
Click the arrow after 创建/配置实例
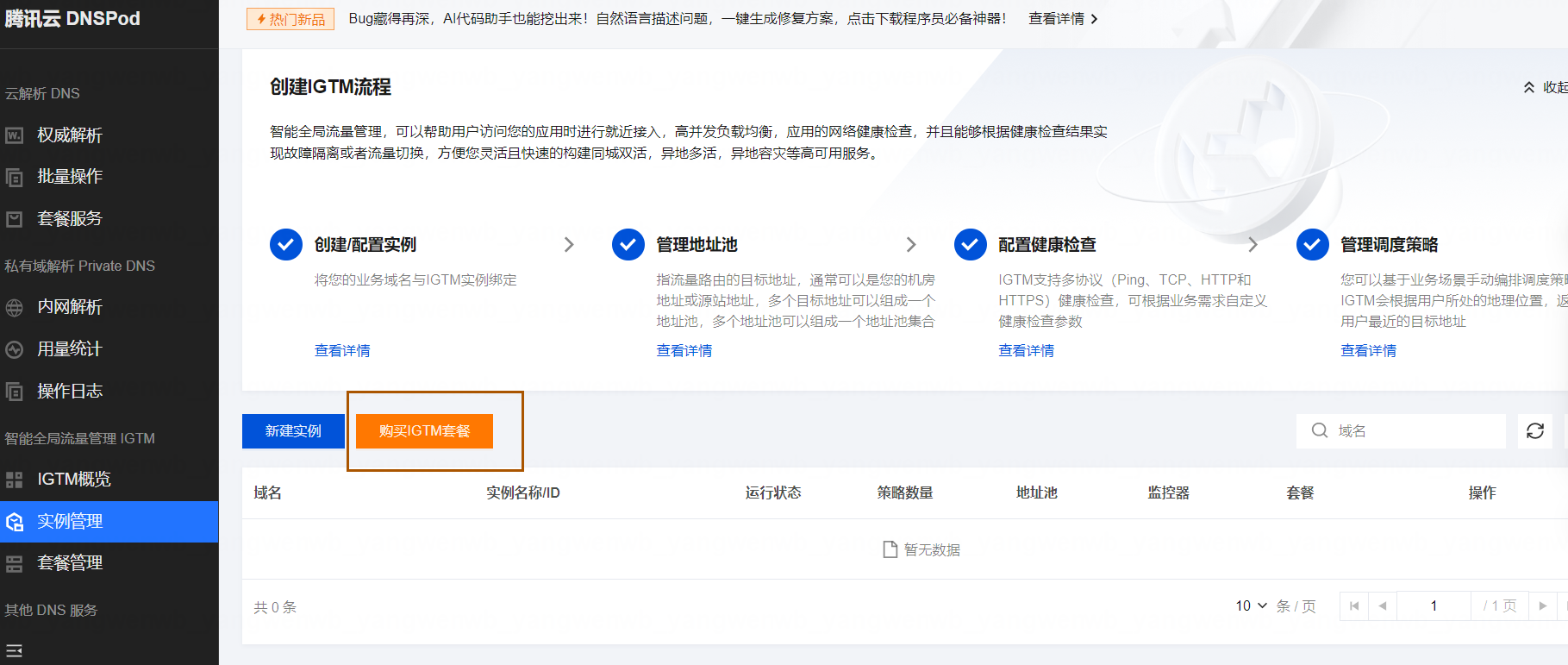pyautogui.click(x=569, y=245)
